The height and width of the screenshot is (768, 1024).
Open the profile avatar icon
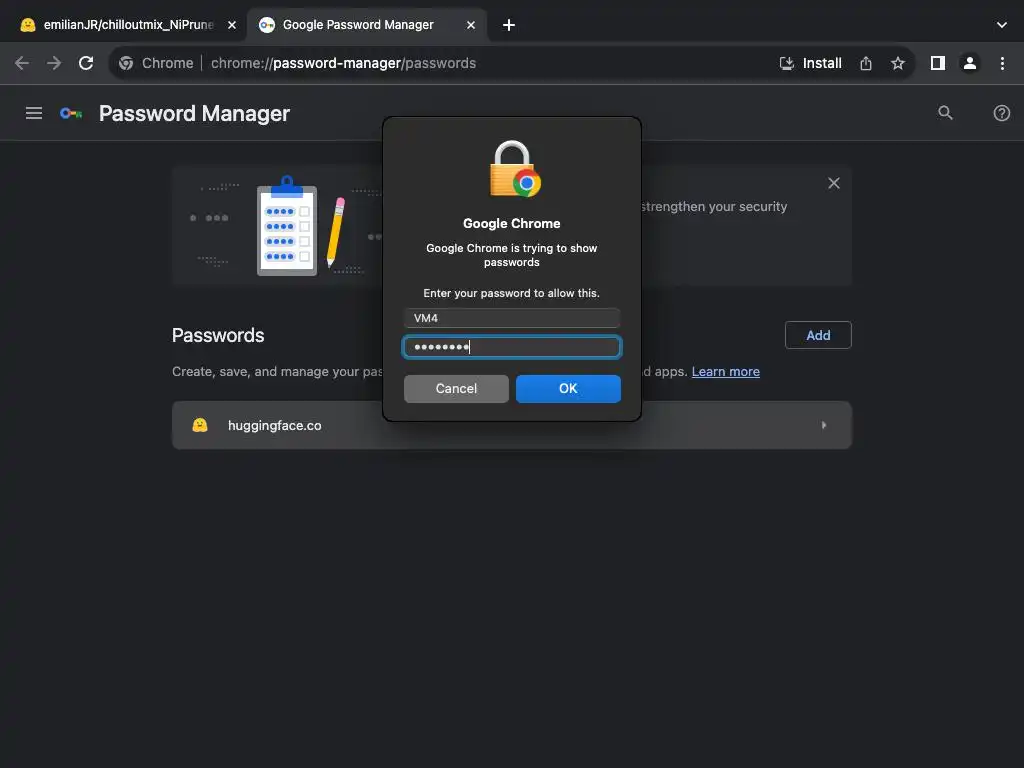tap(970, 63)
